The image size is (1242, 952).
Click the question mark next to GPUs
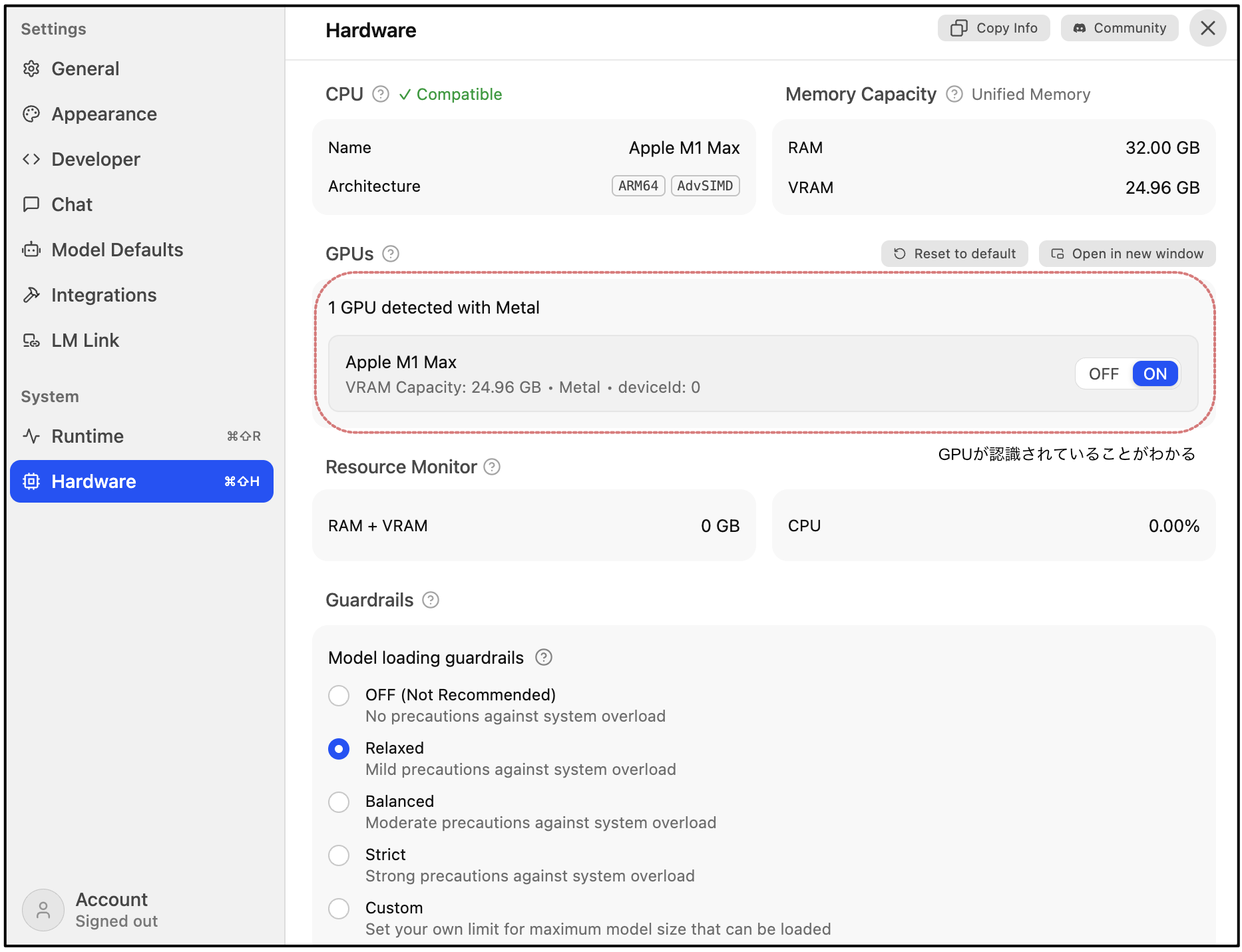tap(391, 254)
